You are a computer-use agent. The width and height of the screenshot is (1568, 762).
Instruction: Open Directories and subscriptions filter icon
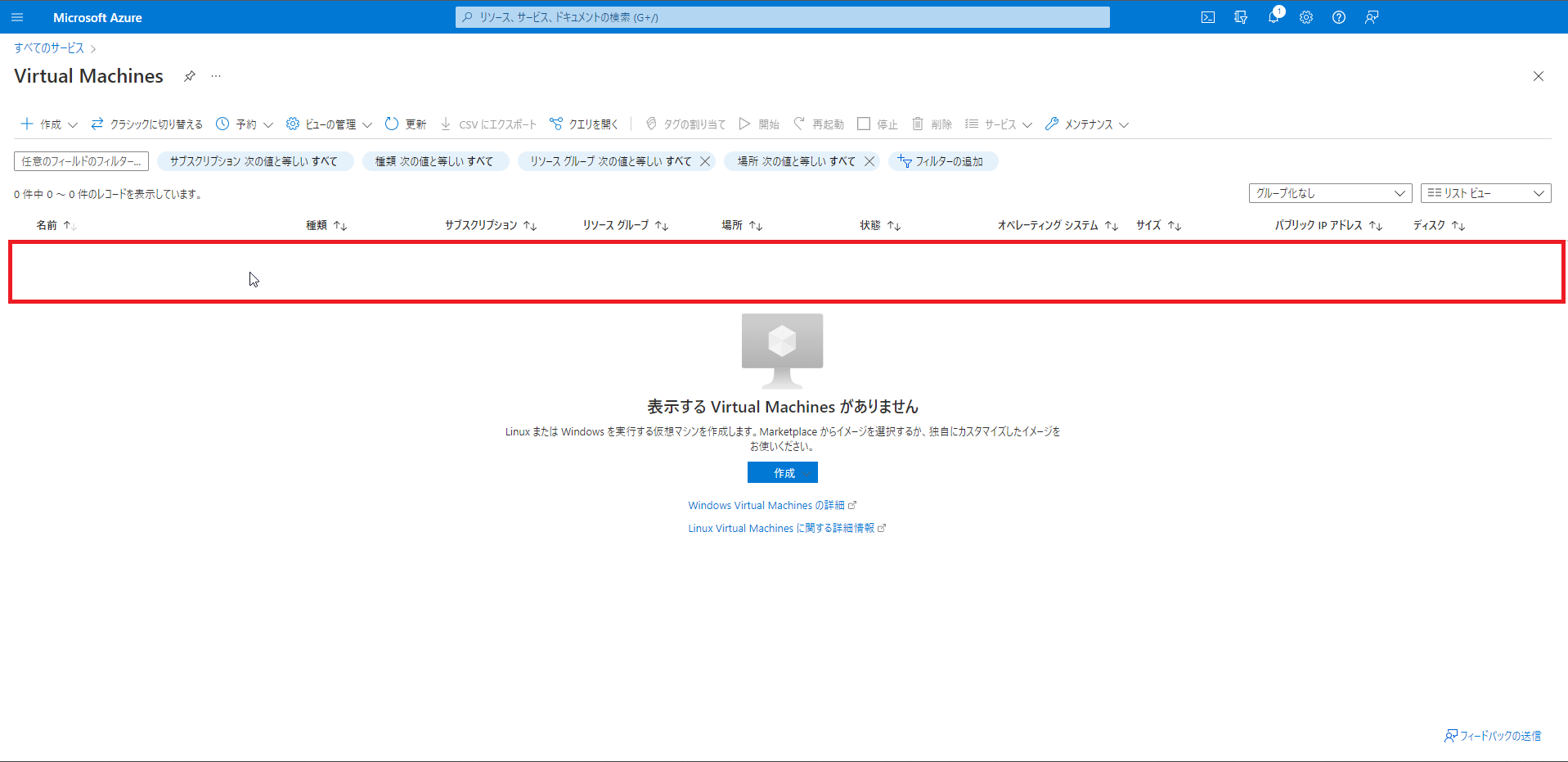click(x=1241, y=17)
